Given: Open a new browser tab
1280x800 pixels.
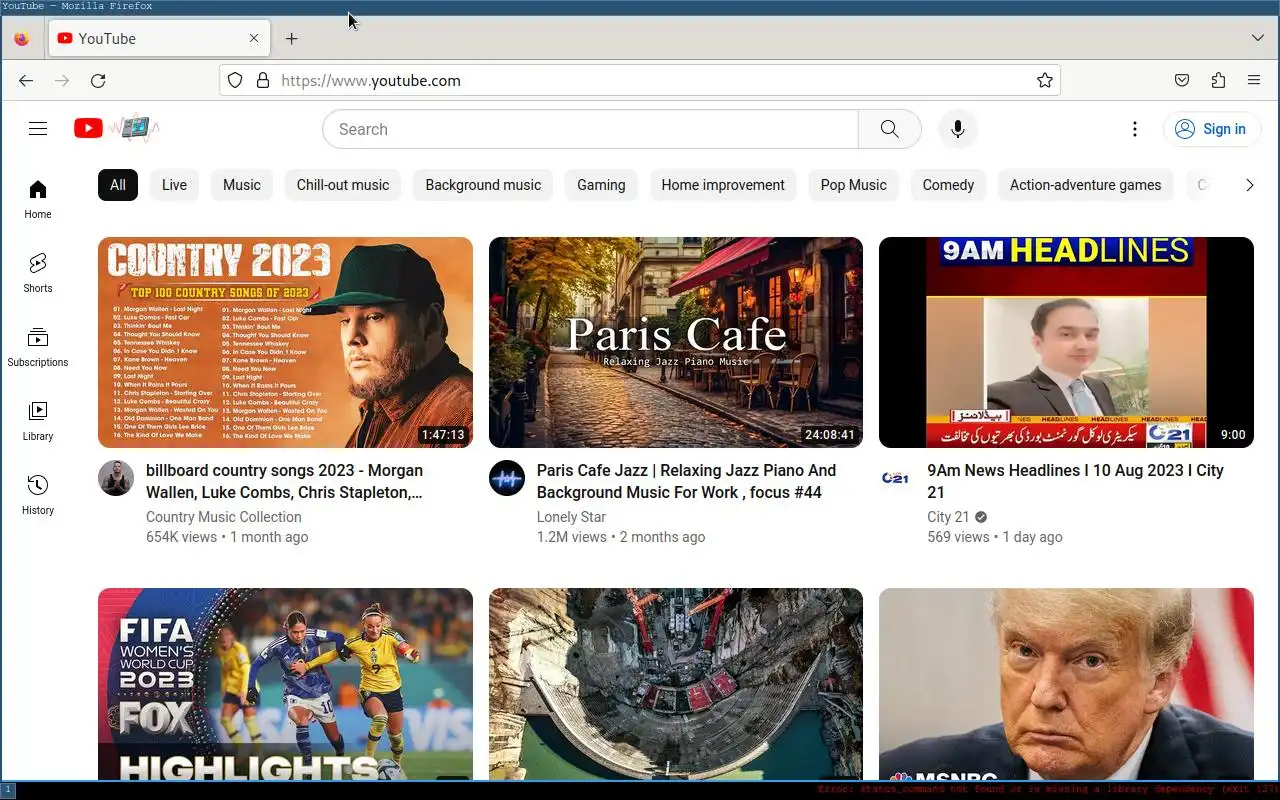Looking at the screenshot, I should pyautogui.click(x=291, y=38).
